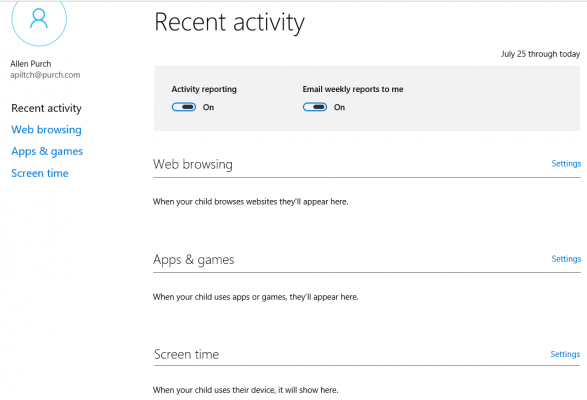Turn off the Activity reporting switch
Image resolution: width=587 pixels, height=400 pixels.
point(184,107)
